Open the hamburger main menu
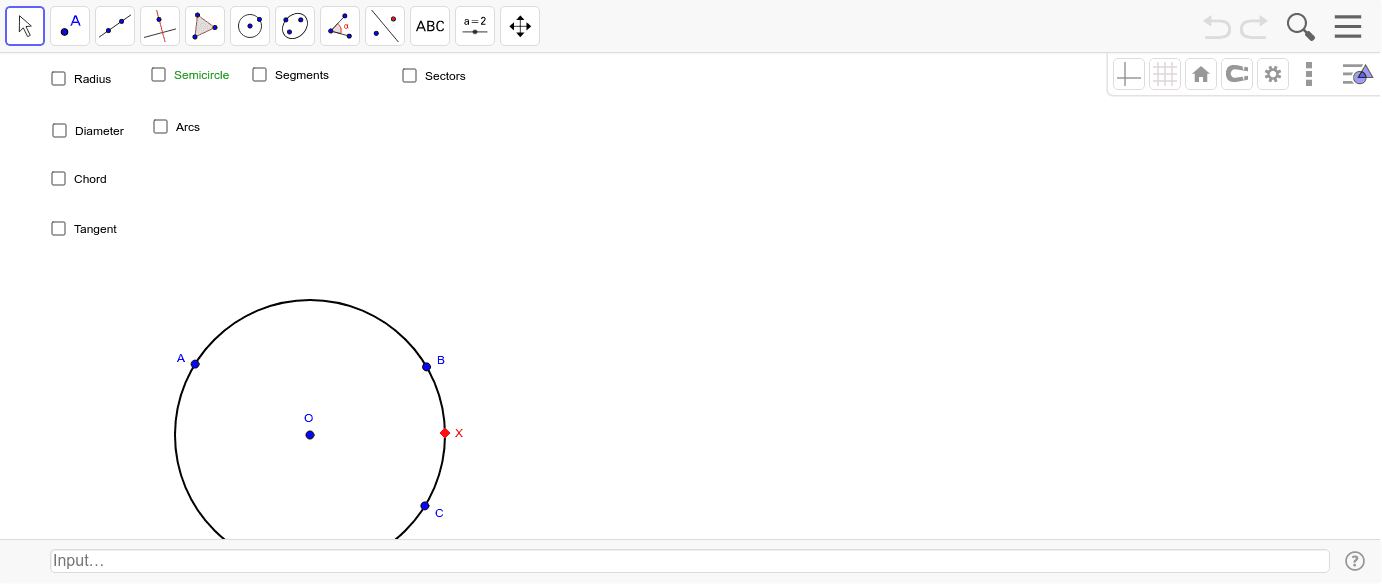 tap(1347, 26)
